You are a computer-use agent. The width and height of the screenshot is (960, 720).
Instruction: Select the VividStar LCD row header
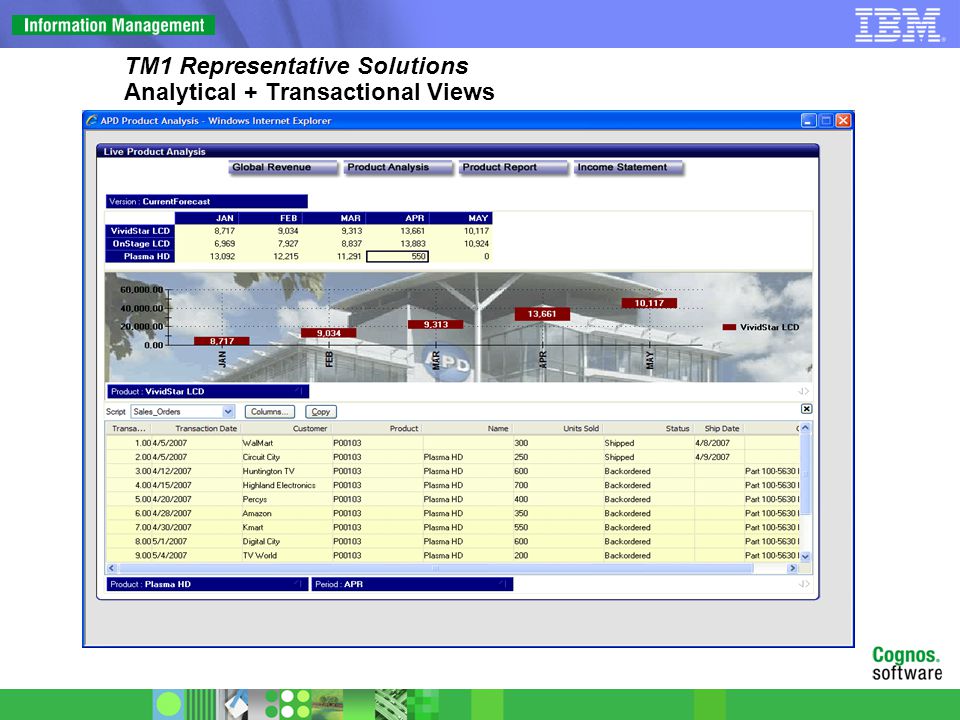coord(140,231)
